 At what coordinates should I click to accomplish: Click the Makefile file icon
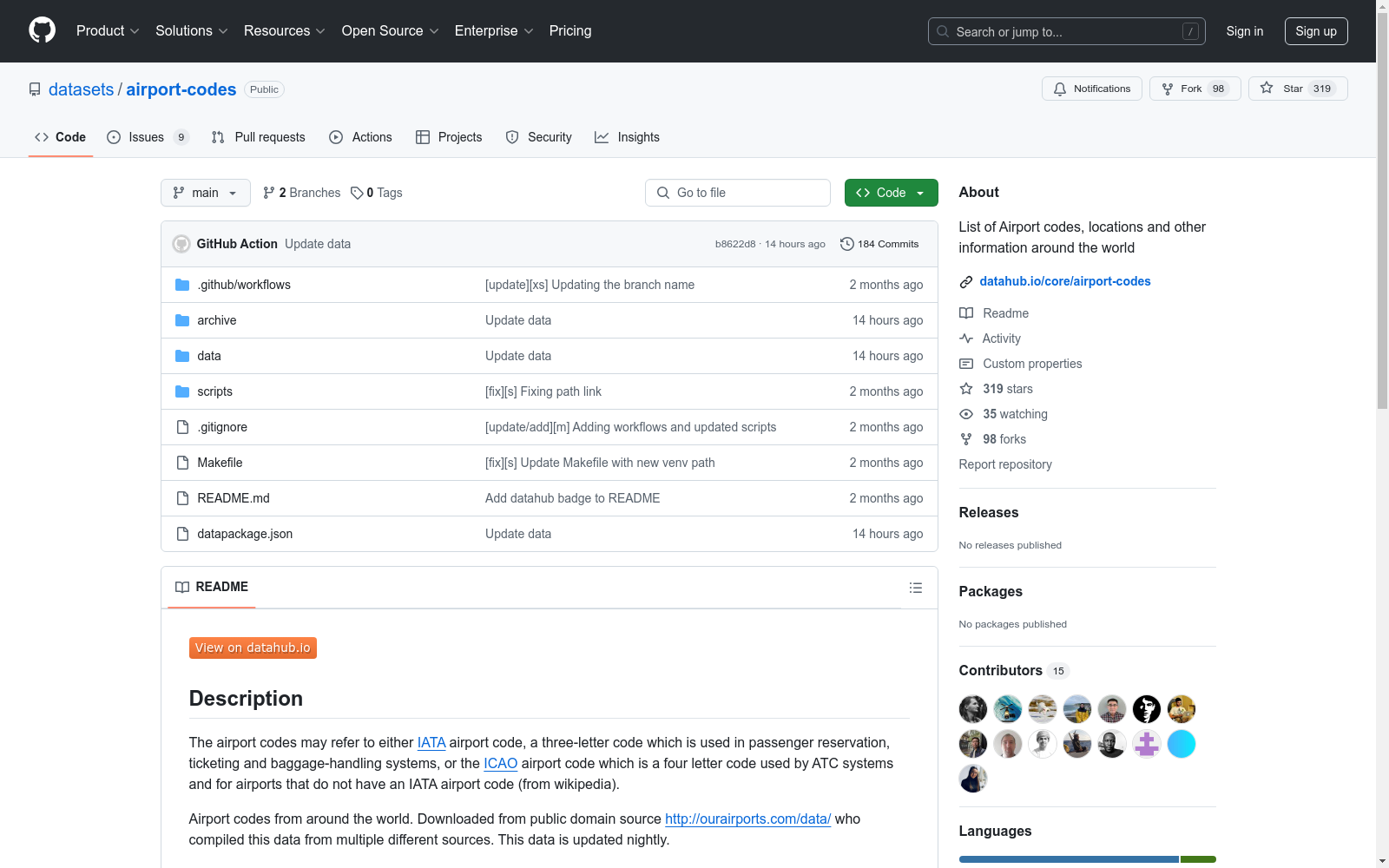[x=182, y=463]
